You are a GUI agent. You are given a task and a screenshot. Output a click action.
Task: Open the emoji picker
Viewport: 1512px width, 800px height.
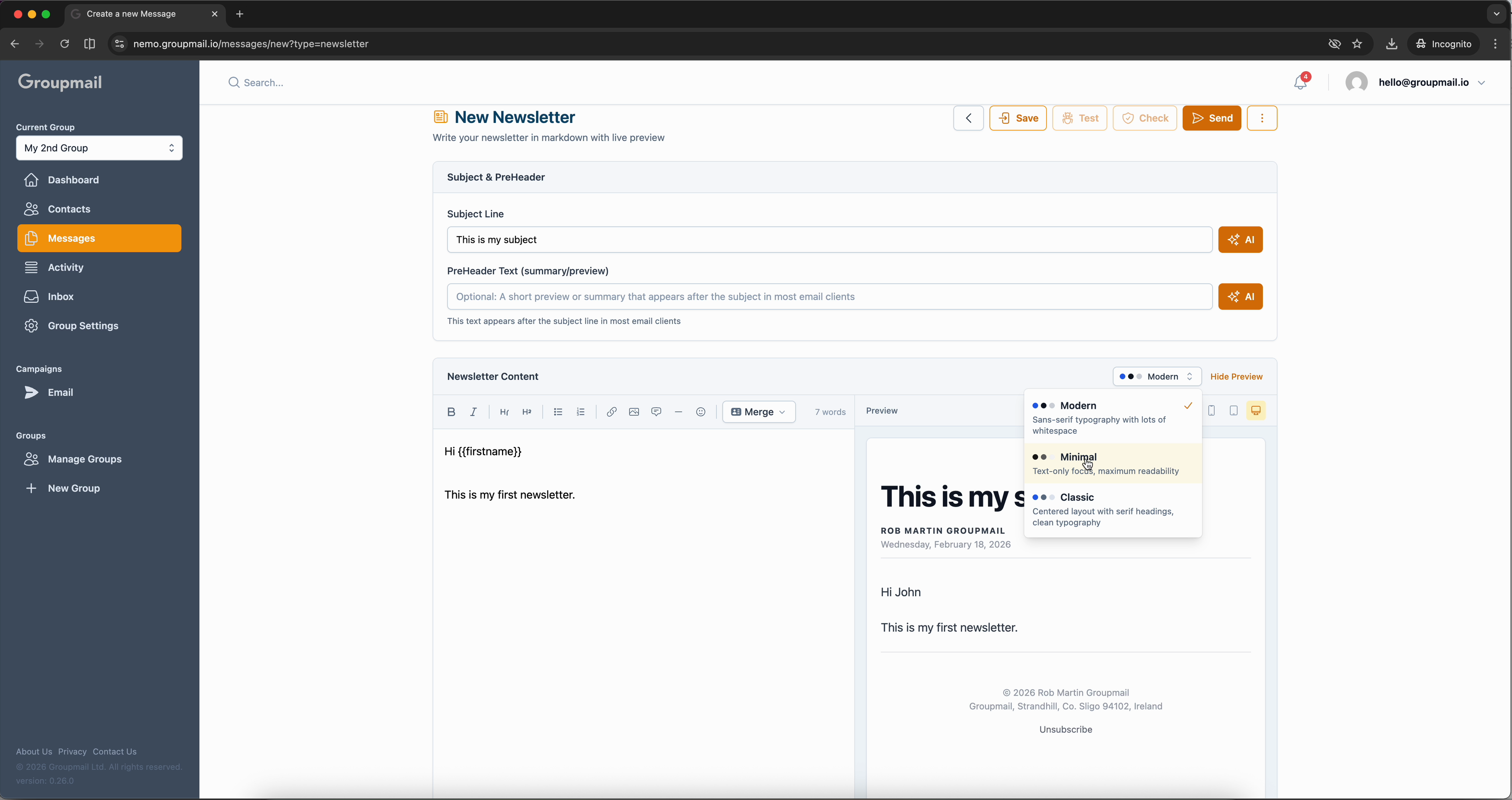[x=700, y=412]
